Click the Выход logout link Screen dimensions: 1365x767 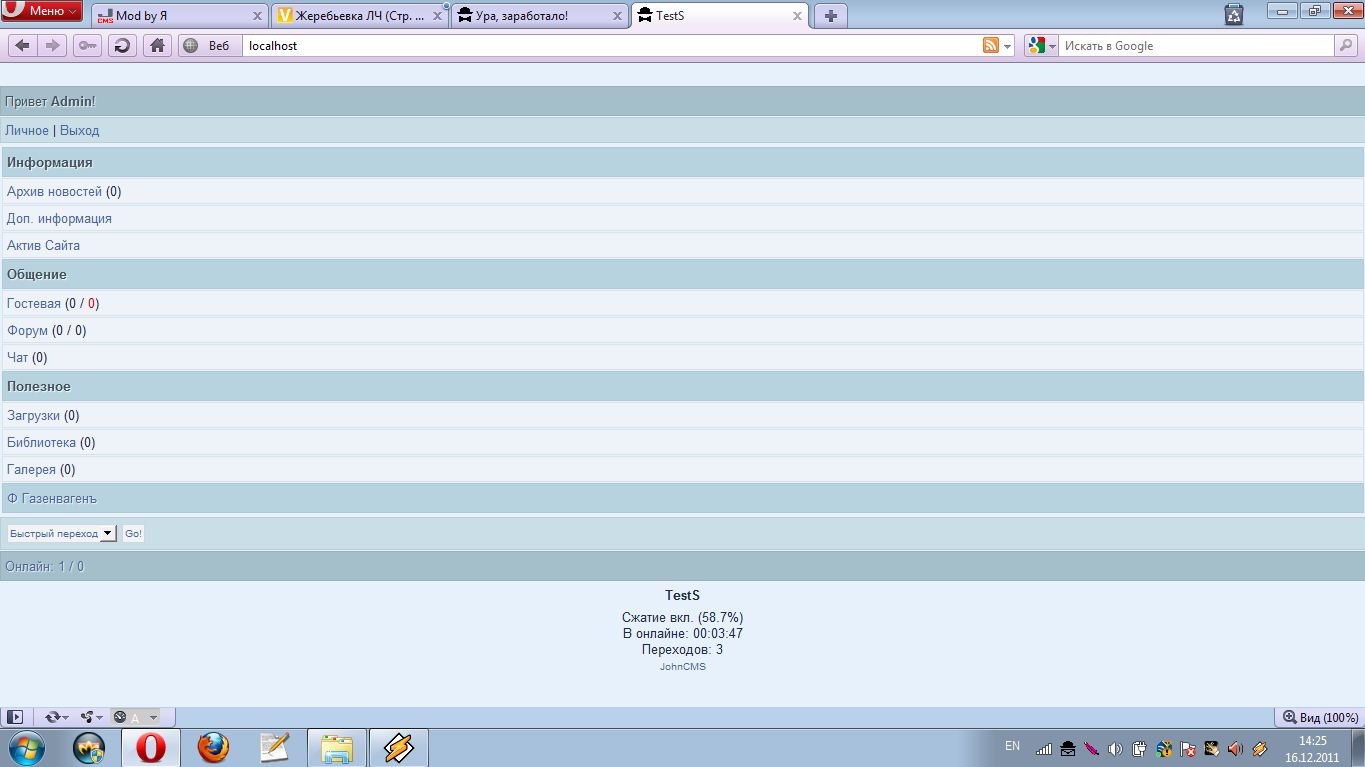79,131
